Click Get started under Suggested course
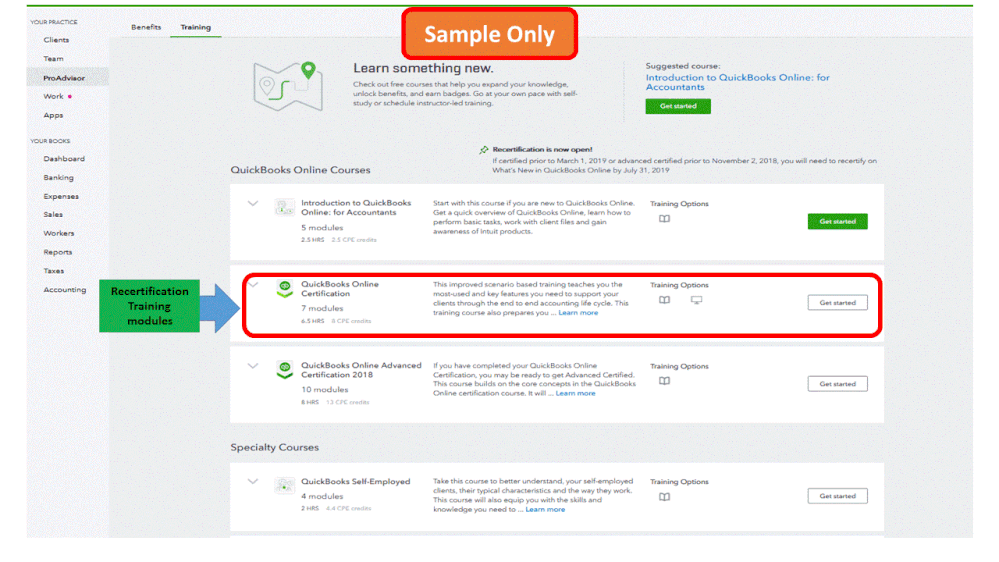999x562 pixels. [678, 106]
